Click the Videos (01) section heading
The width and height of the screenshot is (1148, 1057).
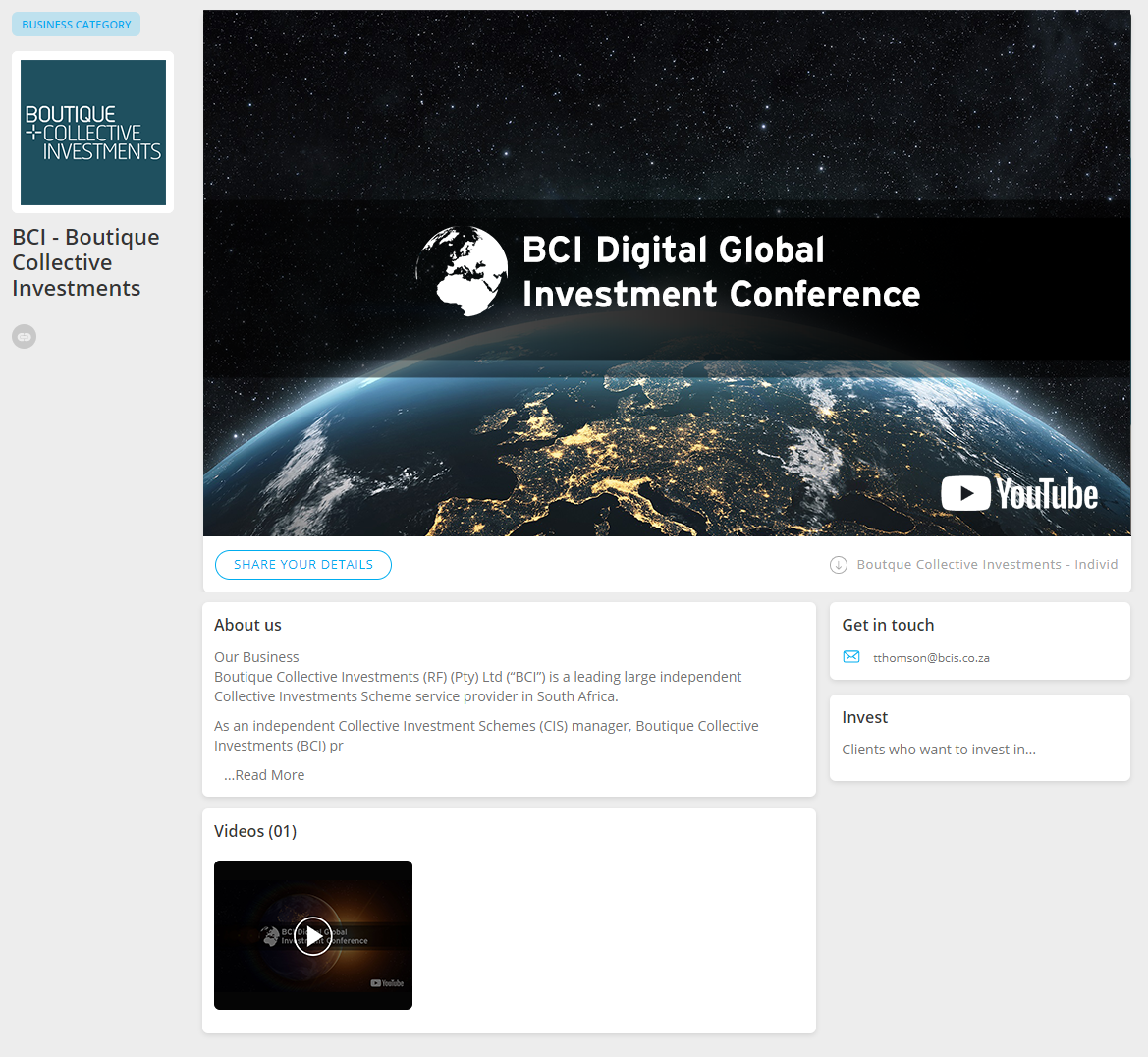click(x=255, y=831)
